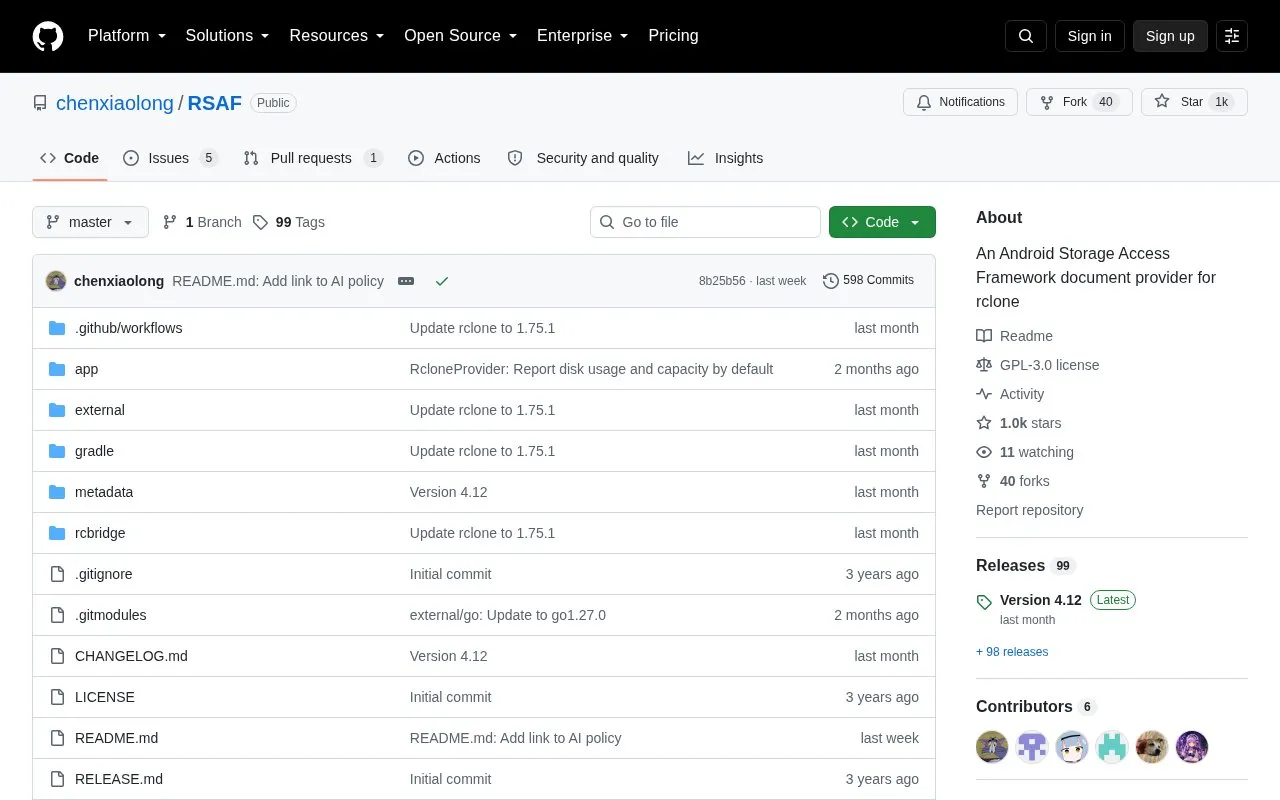Expand the master branch dropdown
This screenshot has width=1280, height=800.
tap(90, 222)
